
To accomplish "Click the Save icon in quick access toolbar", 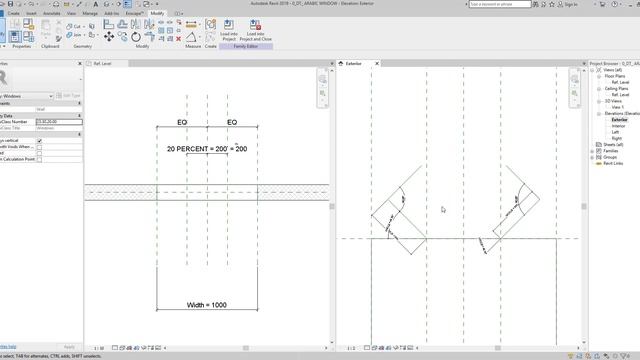I will 10,4.
